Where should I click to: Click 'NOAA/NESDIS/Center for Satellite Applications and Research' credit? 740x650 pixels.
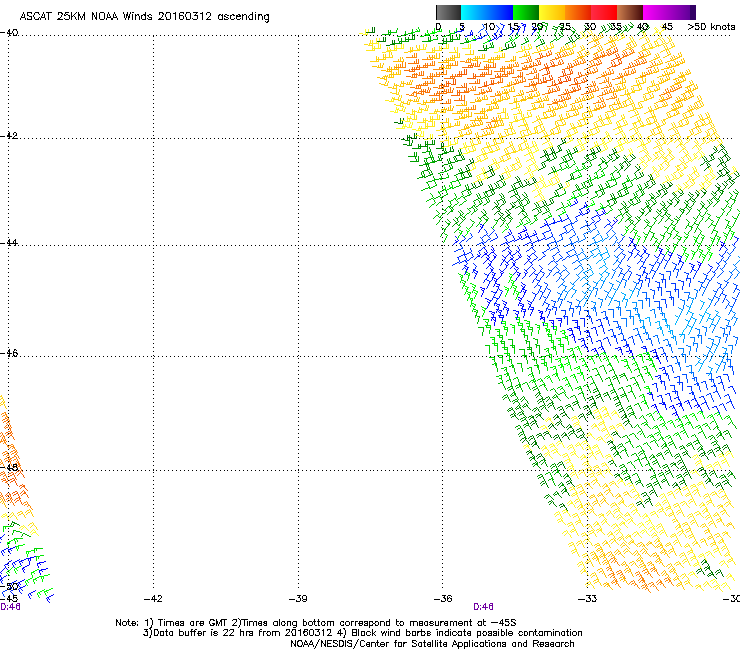tap(432, 644)
